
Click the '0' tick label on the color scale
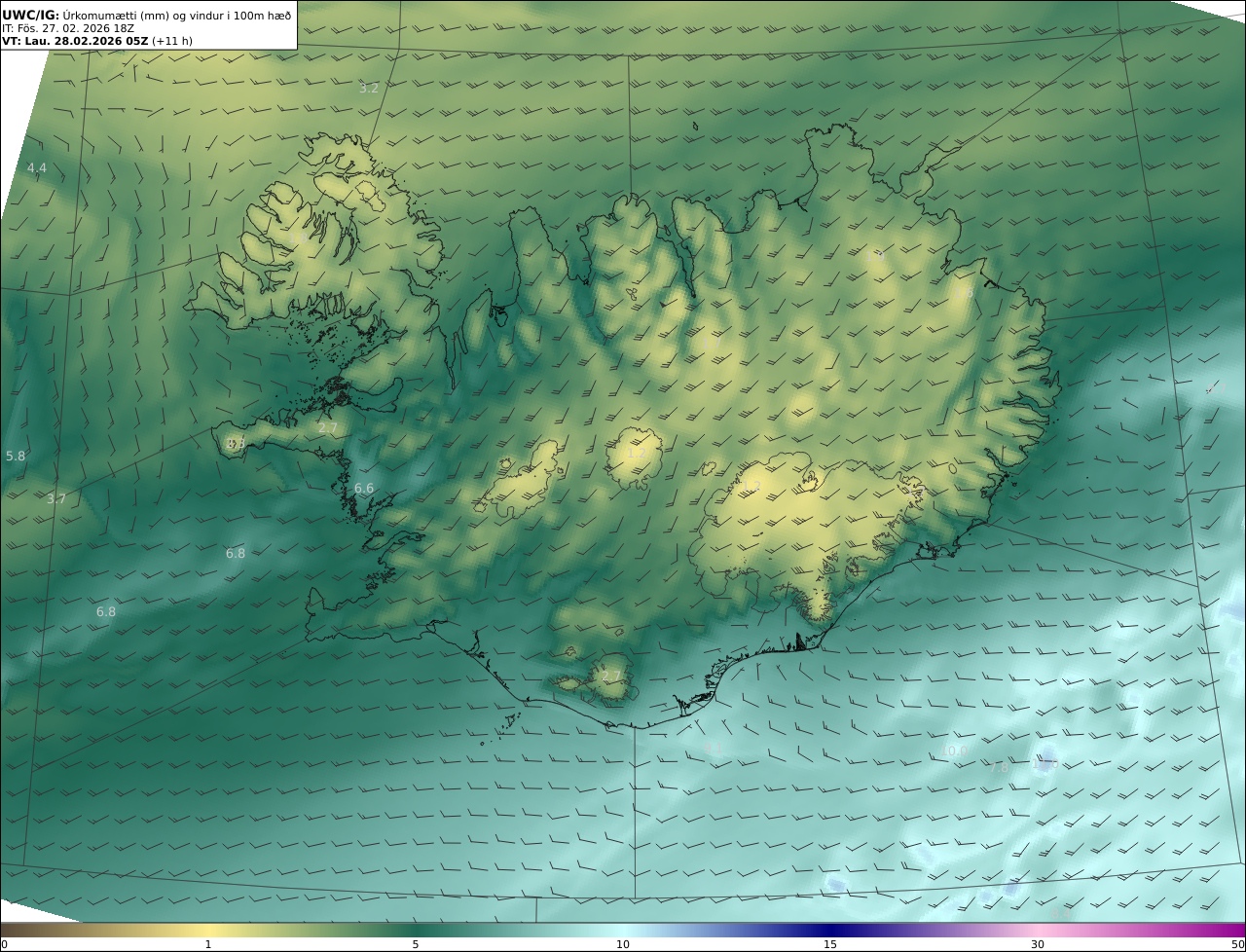click(4, 944)
